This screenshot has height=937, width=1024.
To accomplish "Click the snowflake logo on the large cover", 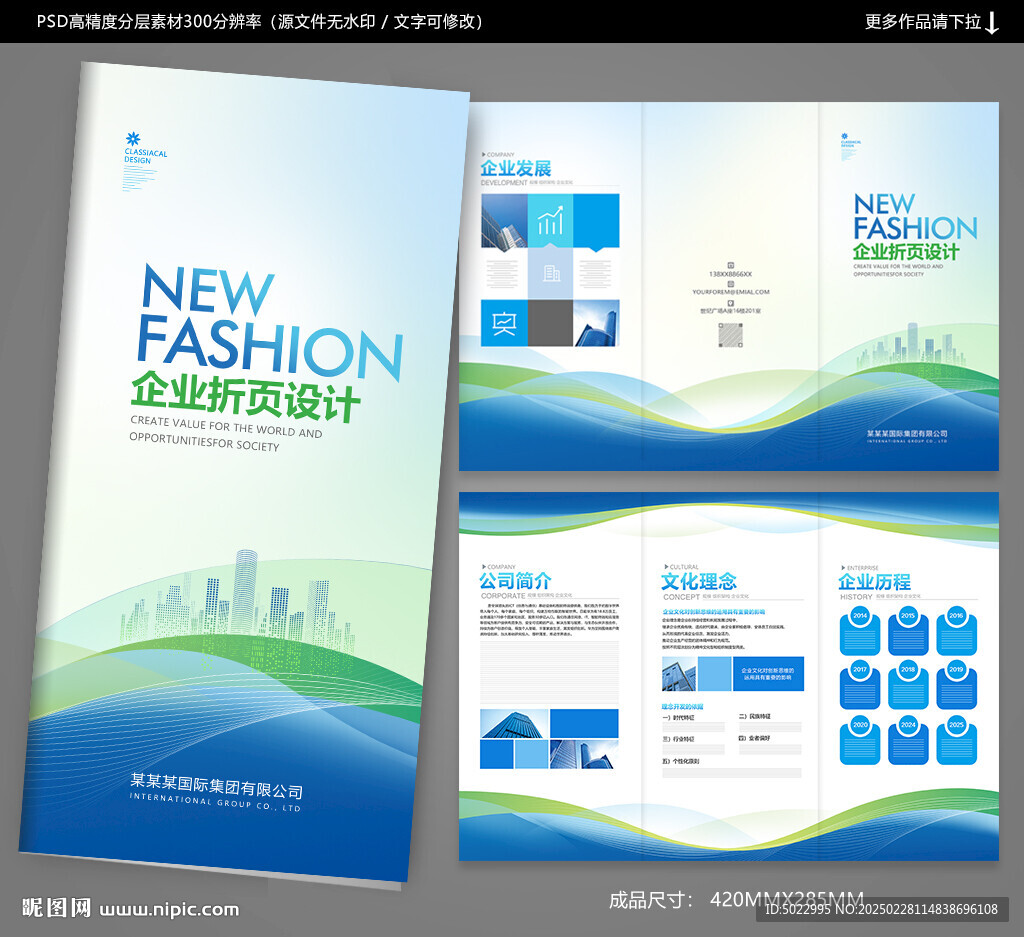I will click(x=133, y=138).
